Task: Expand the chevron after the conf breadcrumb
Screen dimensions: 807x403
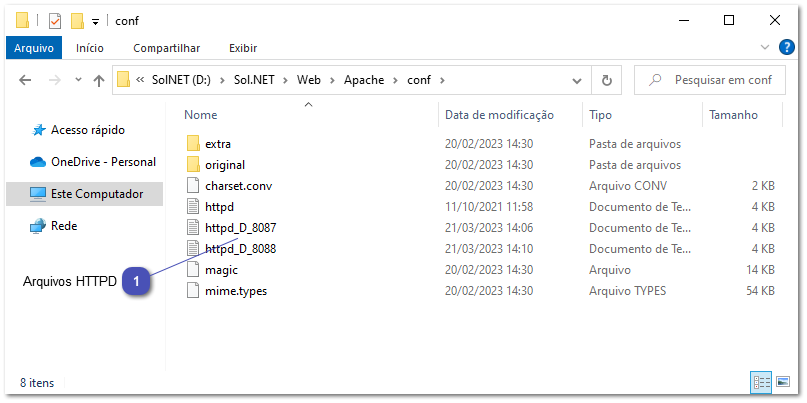Action: pyautogui.click(x=441, y=80)
